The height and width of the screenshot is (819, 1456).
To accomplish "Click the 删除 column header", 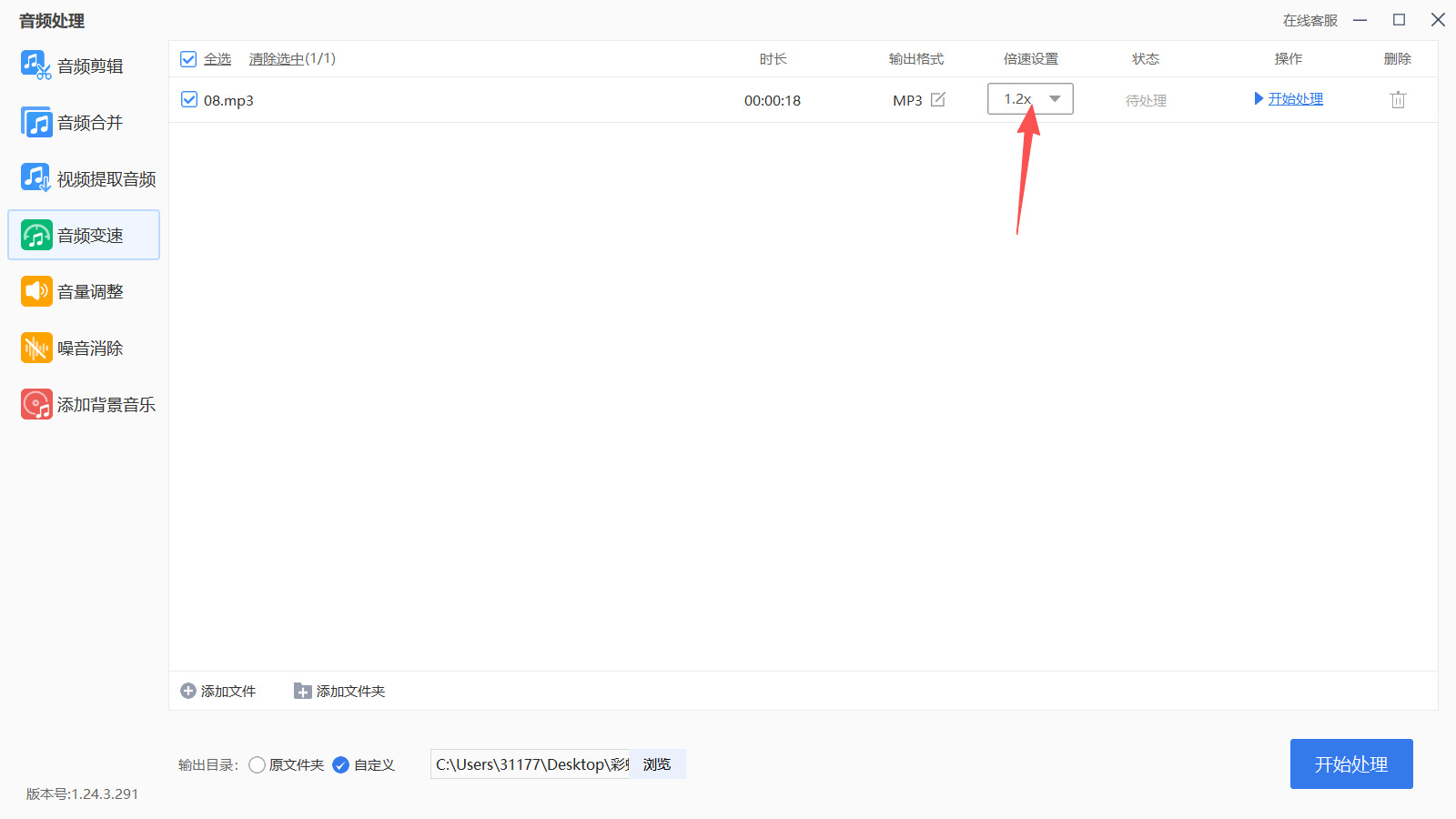I will (x=1398, y=59).
